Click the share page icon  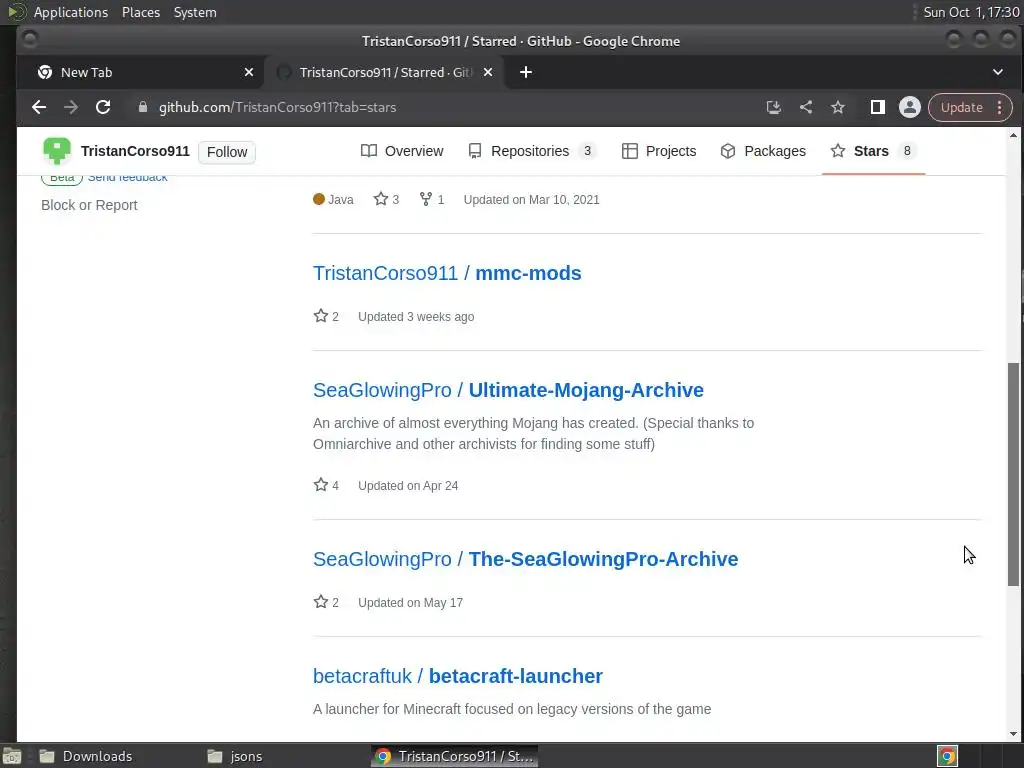pos(806,107)
